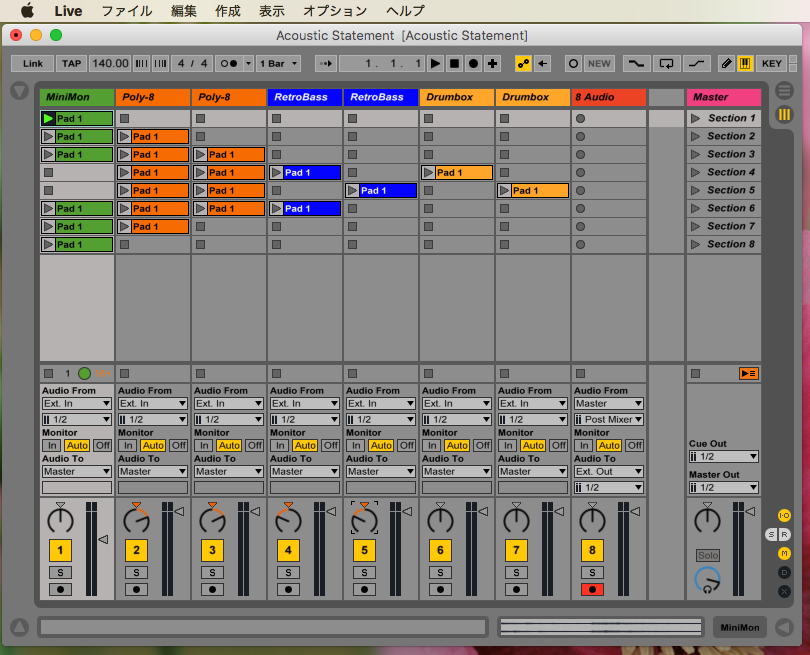Viewport: 810px width, 655px height.
Task: Open 1 Bar quantization menu
Action: 278,64
